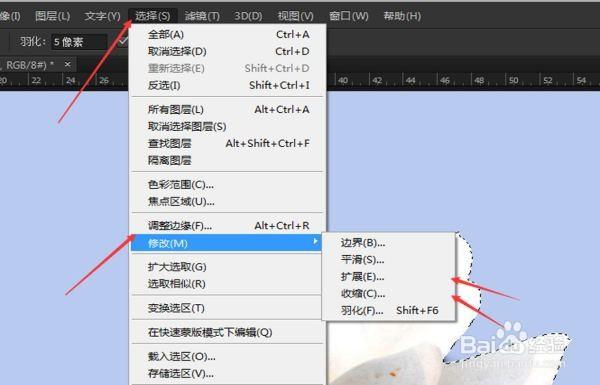Screen dimensions: 600x385
Task: Open 色彩范围(C) color range dialog
Action: click(228, 185)
